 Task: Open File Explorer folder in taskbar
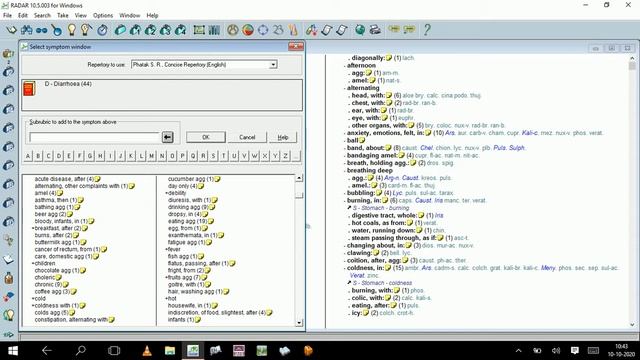(170, 350)
